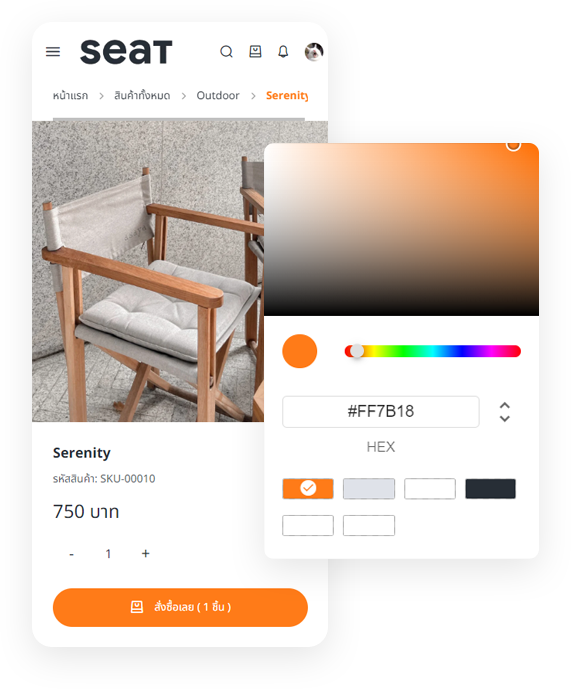Select the dark navy color swatch
The height and width of the screenshot is (689, 571).
[x=491, y=488]
